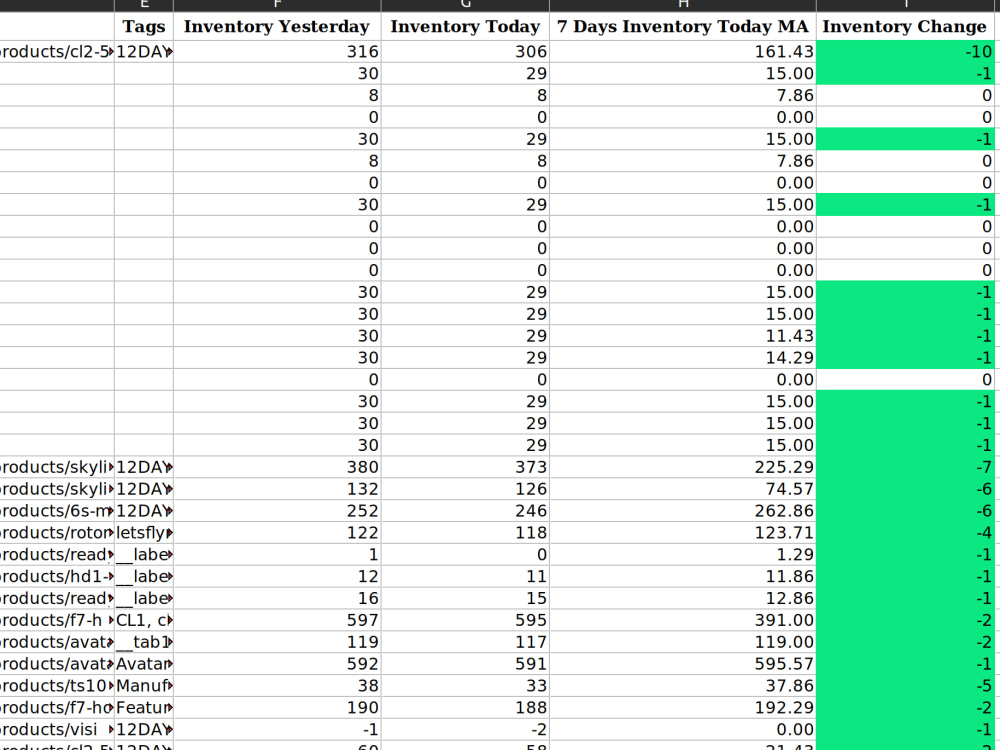Click the products/ts10 cell
1000x750 pixels.
point(57,686)
